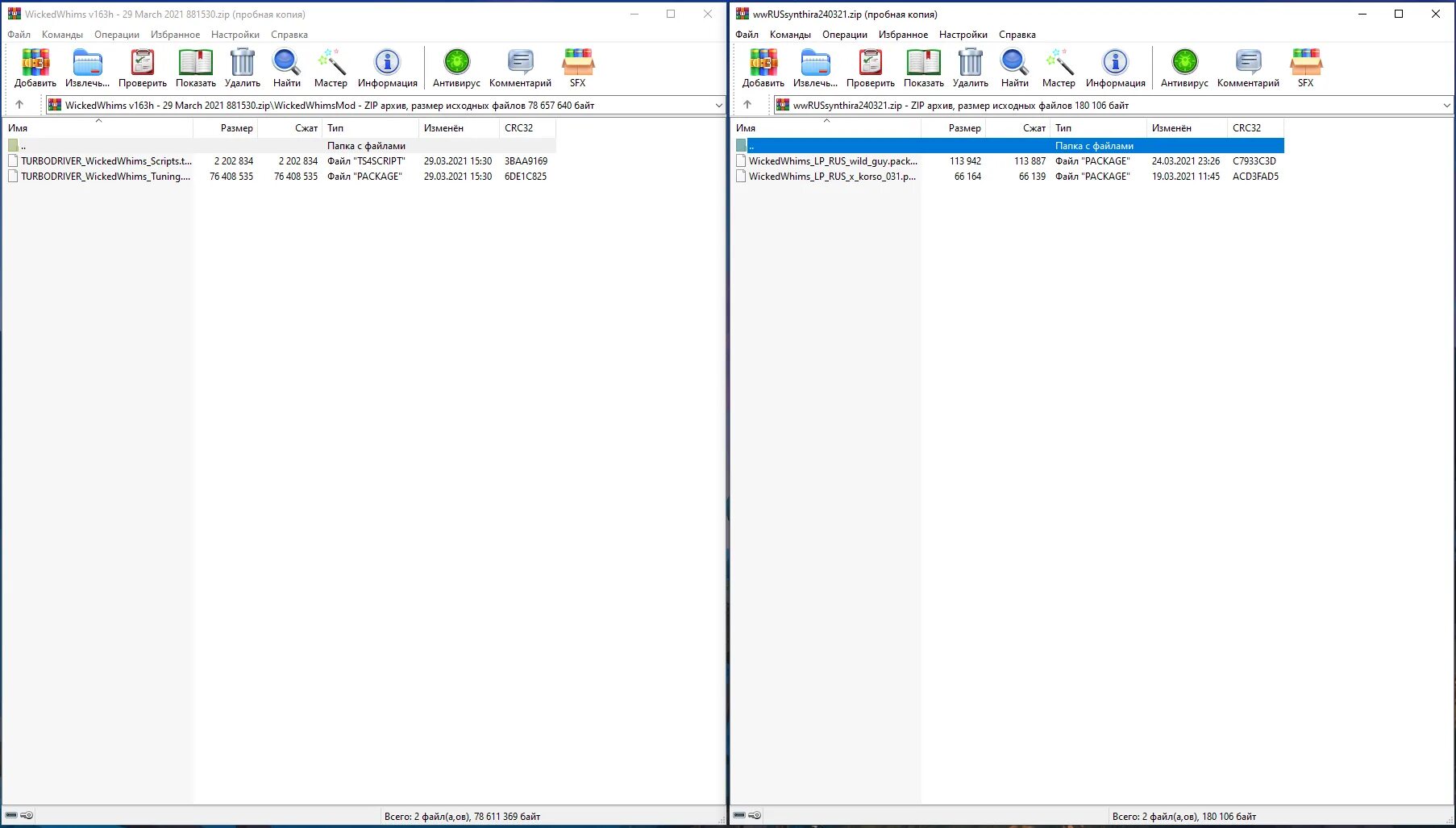Click Извлечь icon in left WinRAR window
The height and width of the screenshot is (828, 1456).
click(x=87, y=68)
